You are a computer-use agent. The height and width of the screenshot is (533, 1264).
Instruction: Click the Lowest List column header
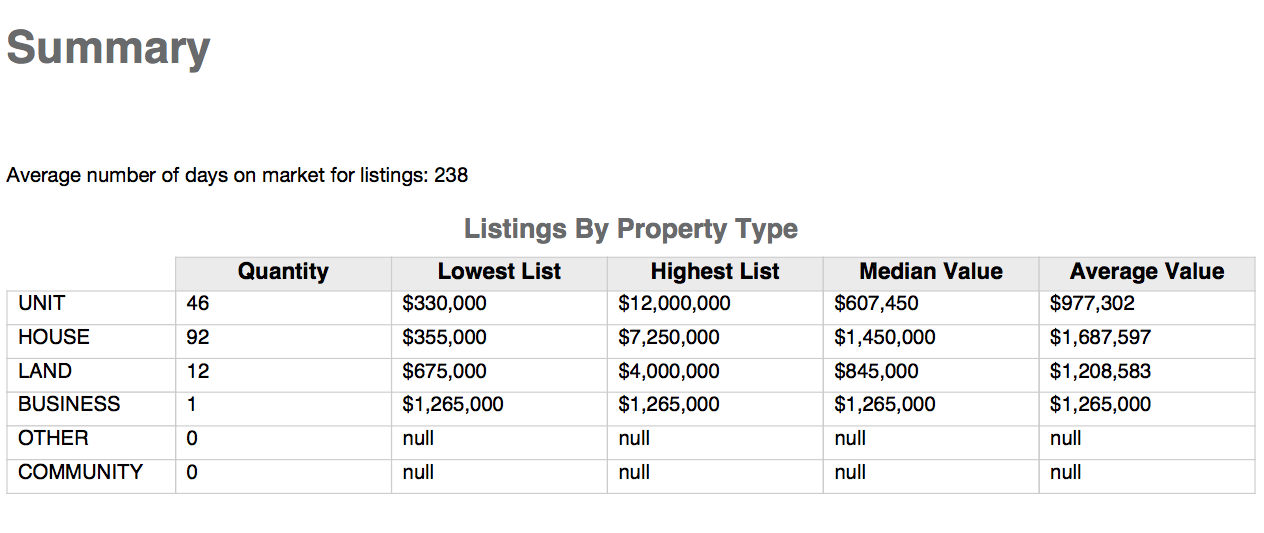pyautogui.click(x=499, y=272)
